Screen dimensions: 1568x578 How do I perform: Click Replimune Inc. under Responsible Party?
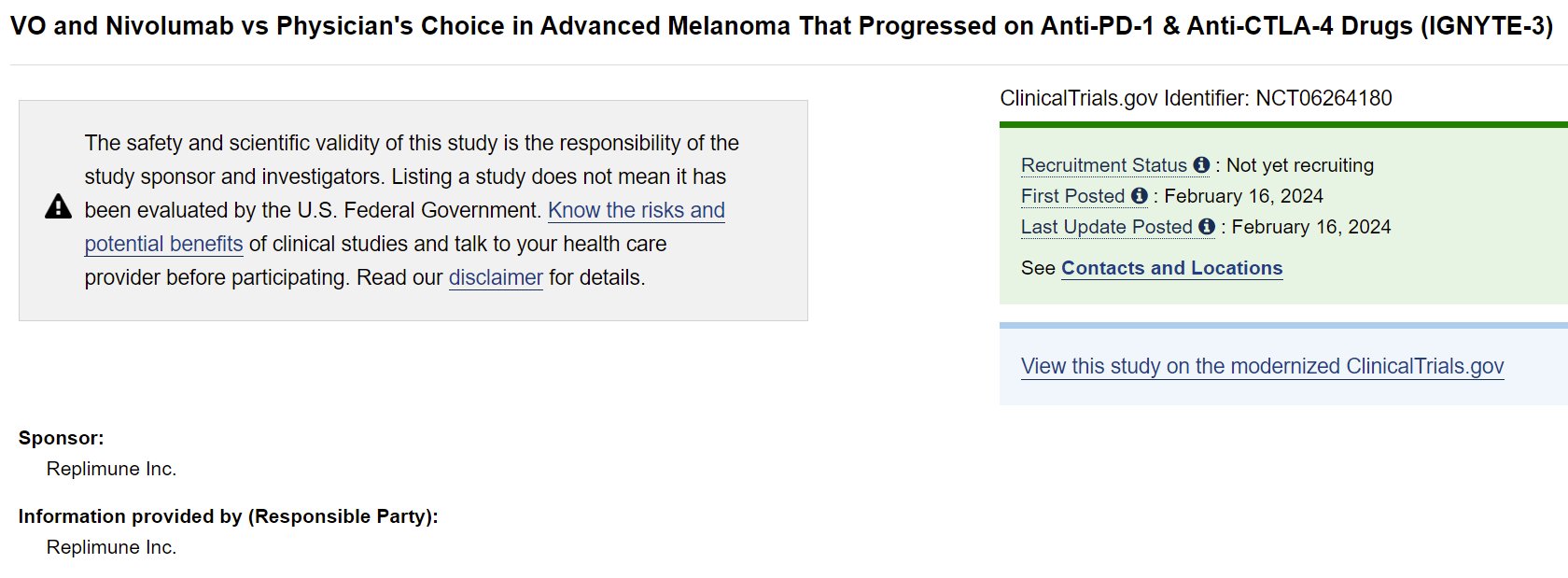111,547
